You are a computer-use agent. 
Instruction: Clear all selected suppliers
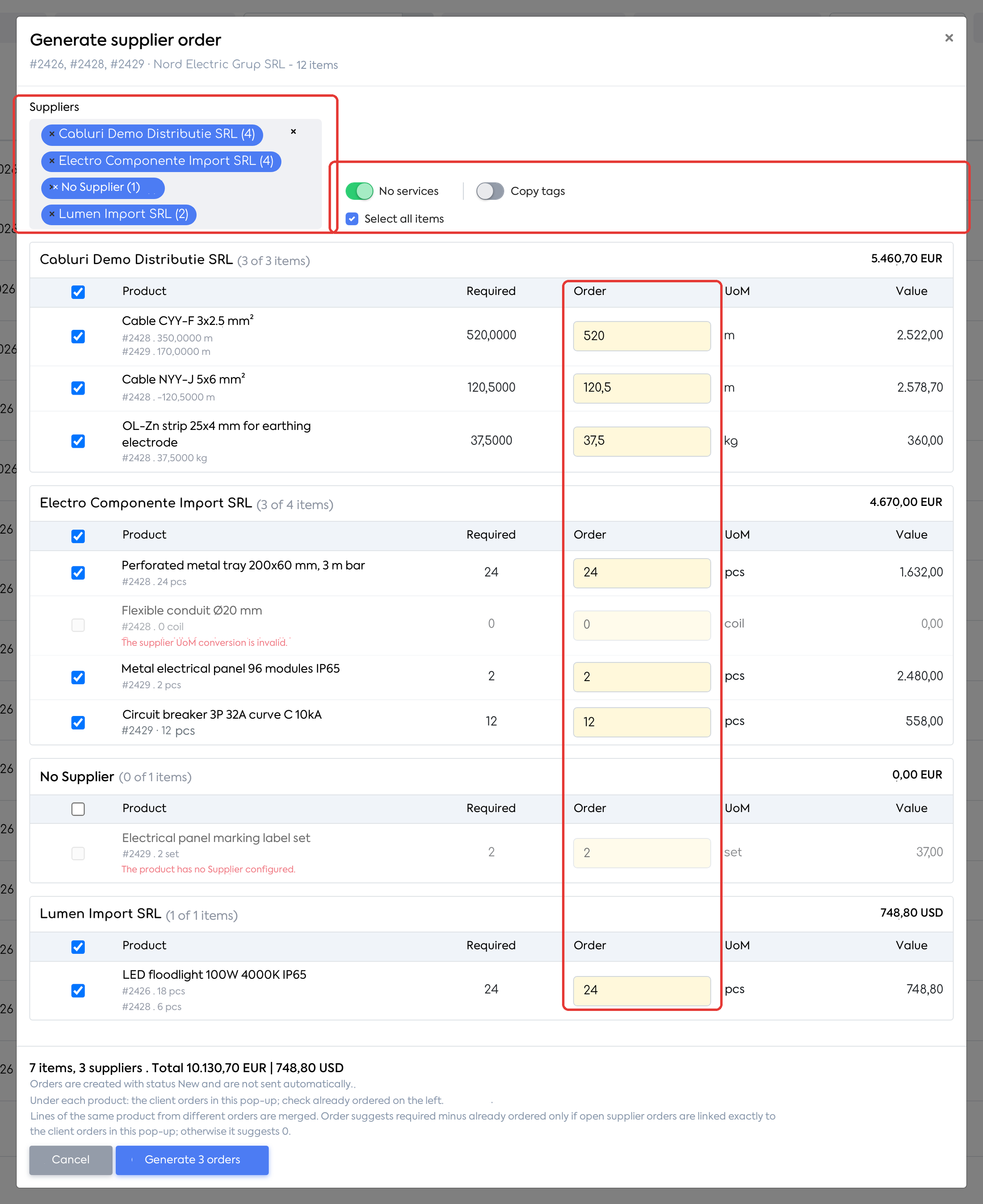click(293, 131)
